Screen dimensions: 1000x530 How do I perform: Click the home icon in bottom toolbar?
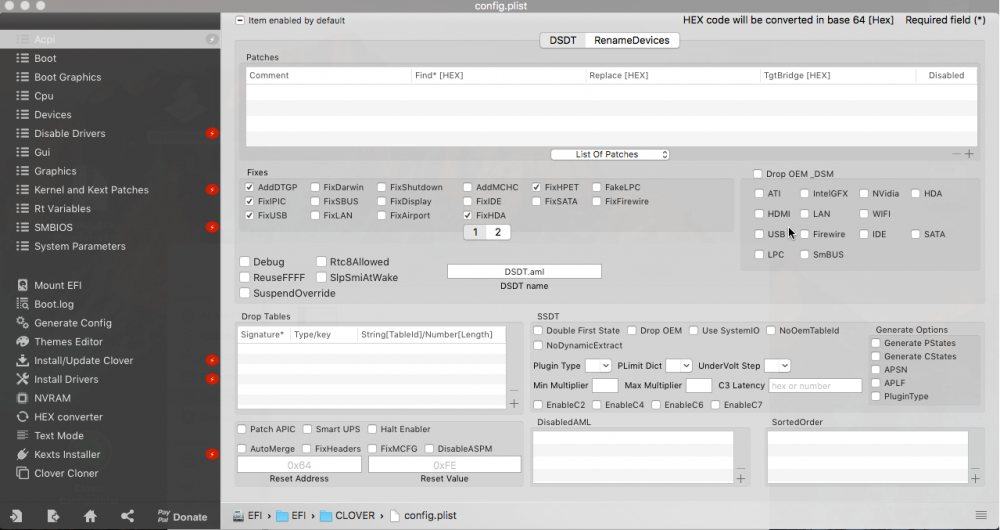coord(90,516)
